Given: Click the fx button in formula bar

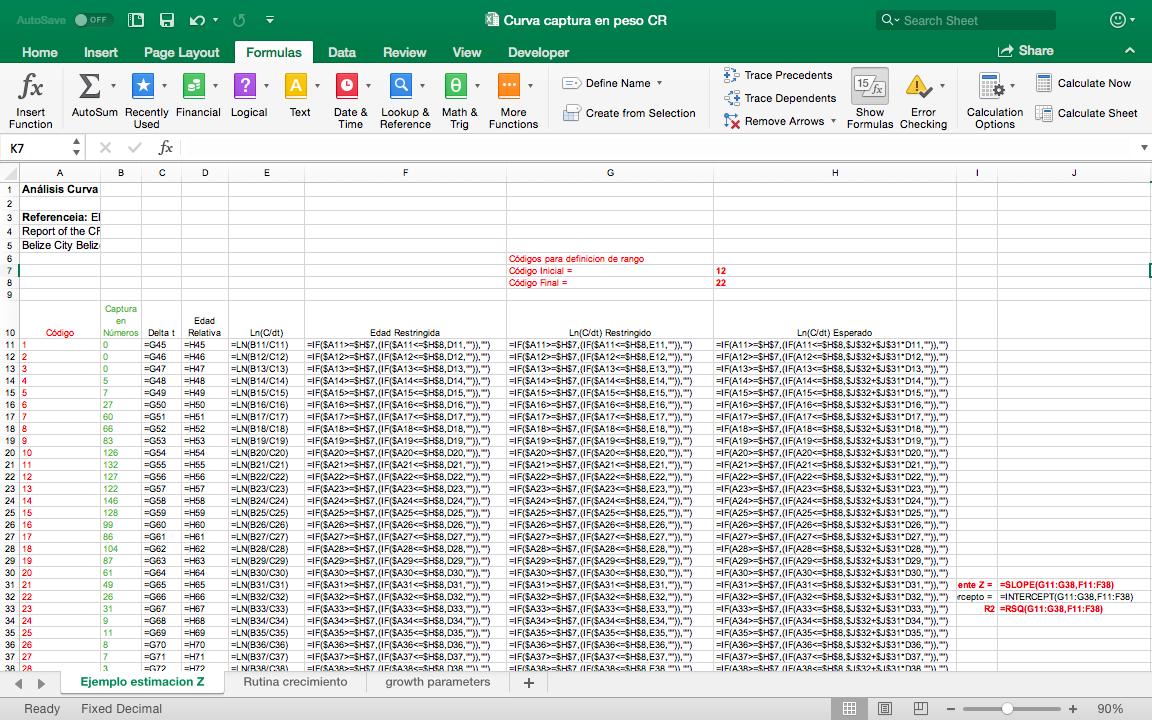Looking at the screenshot, I should click(x=166, y=148).
